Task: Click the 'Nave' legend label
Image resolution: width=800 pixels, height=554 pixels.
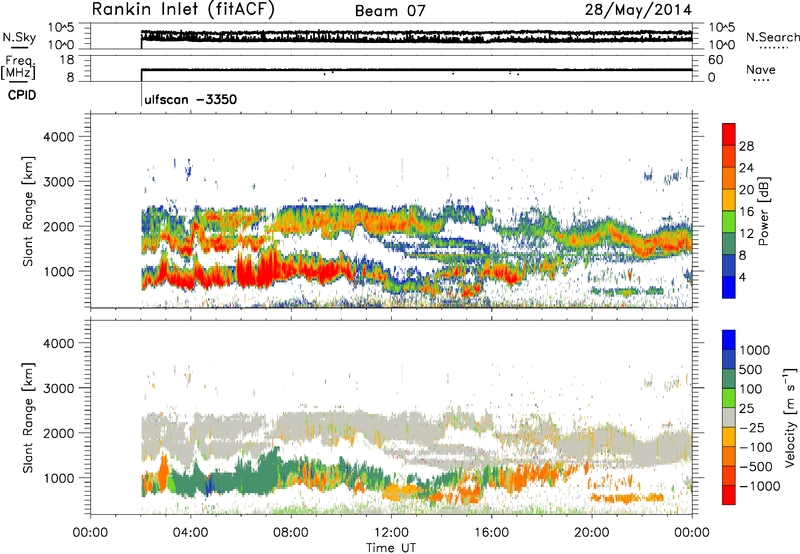Action: 761,69
